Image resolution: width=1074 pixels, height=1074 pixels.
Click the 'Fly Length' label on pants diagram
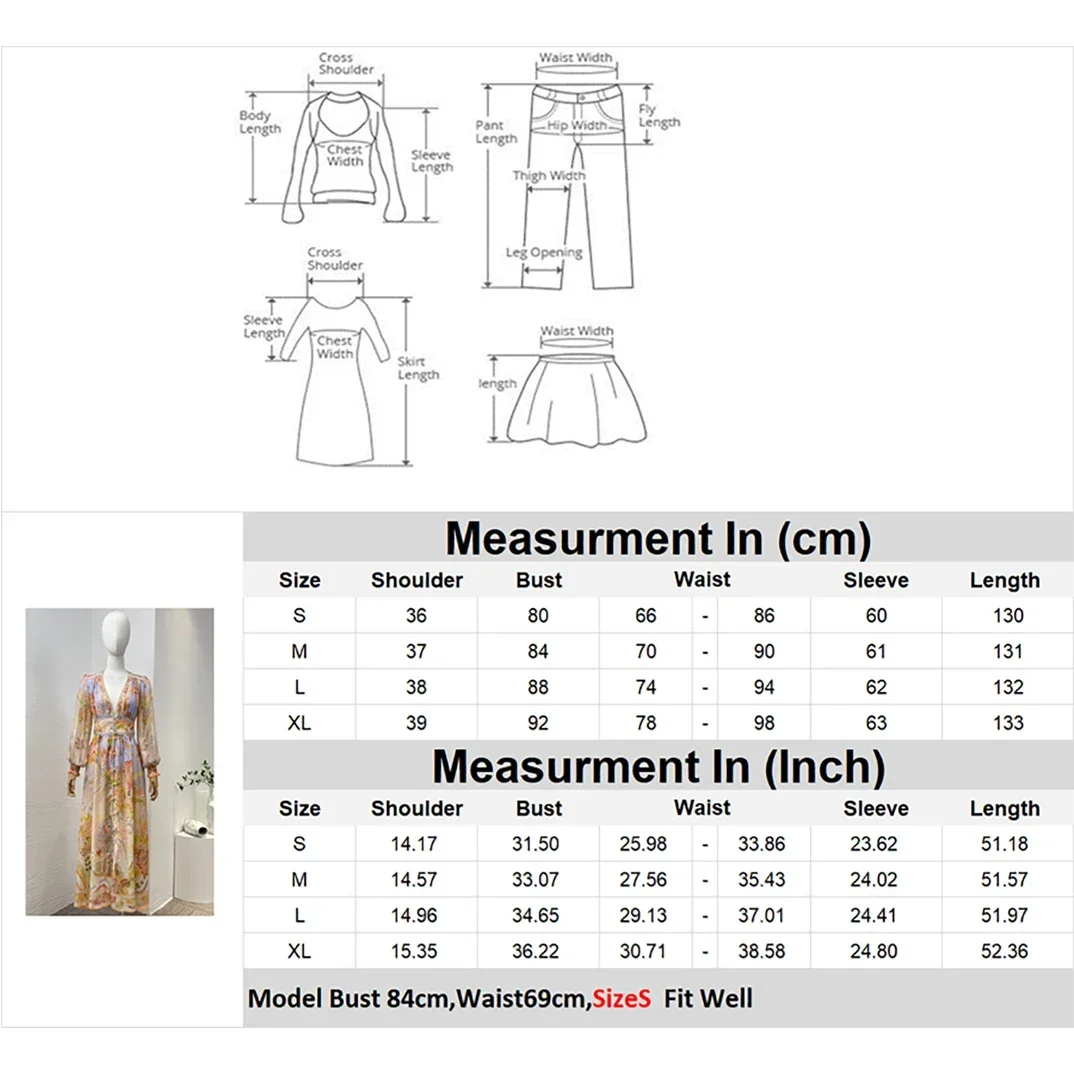pos(659,116)
